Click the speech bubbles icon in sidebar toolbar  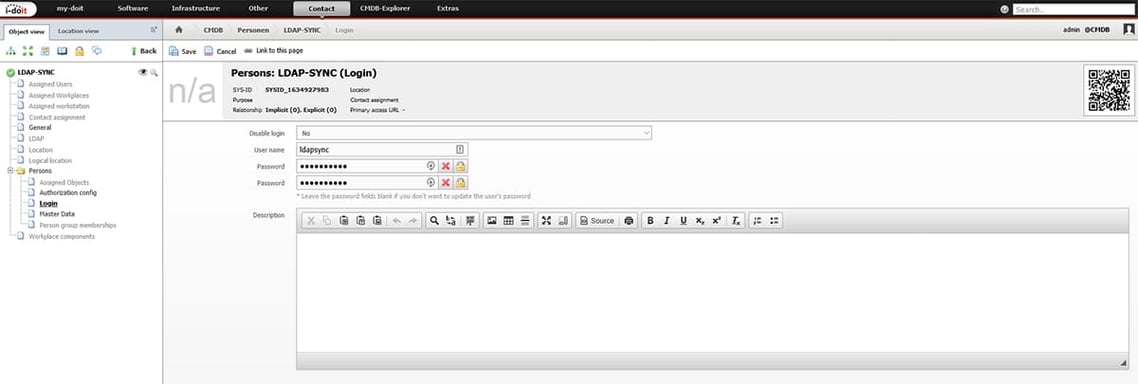[x=97, y=51]
